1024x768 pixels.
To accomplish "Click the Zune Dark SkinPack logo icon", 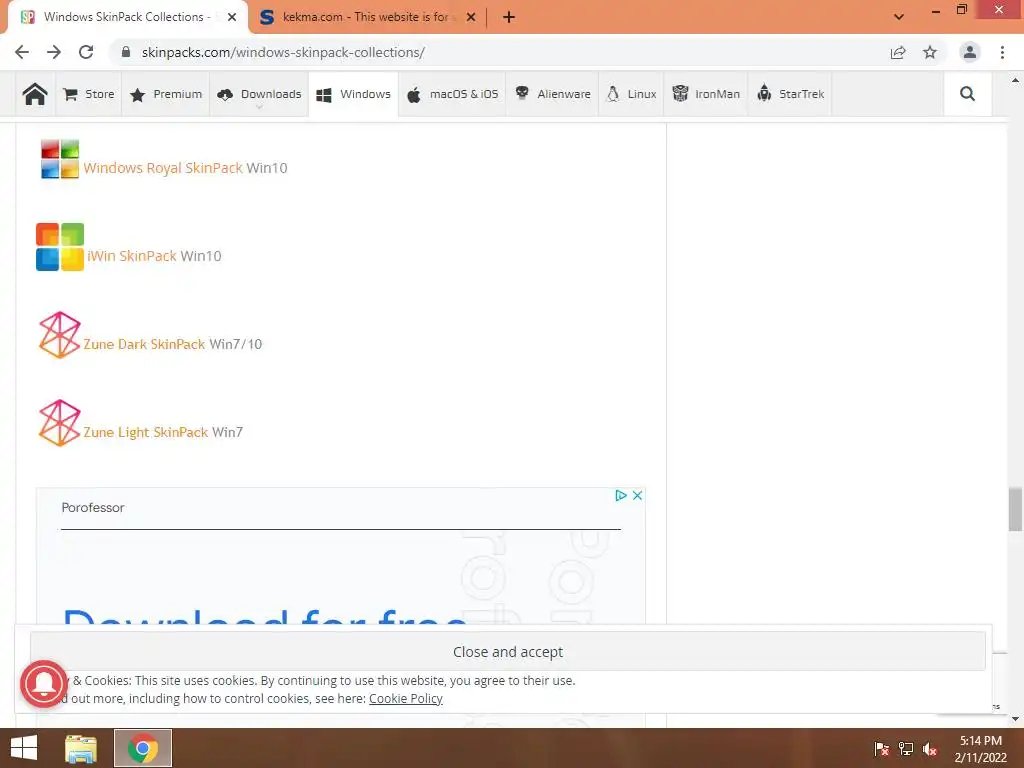I will [x=59, y=335].
